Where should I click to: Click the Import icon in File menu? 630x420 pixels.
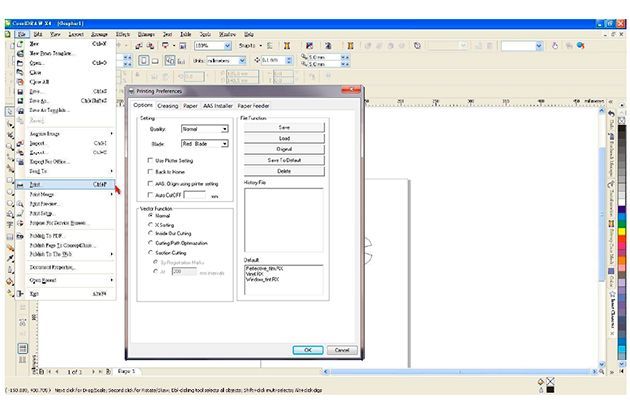21,143
